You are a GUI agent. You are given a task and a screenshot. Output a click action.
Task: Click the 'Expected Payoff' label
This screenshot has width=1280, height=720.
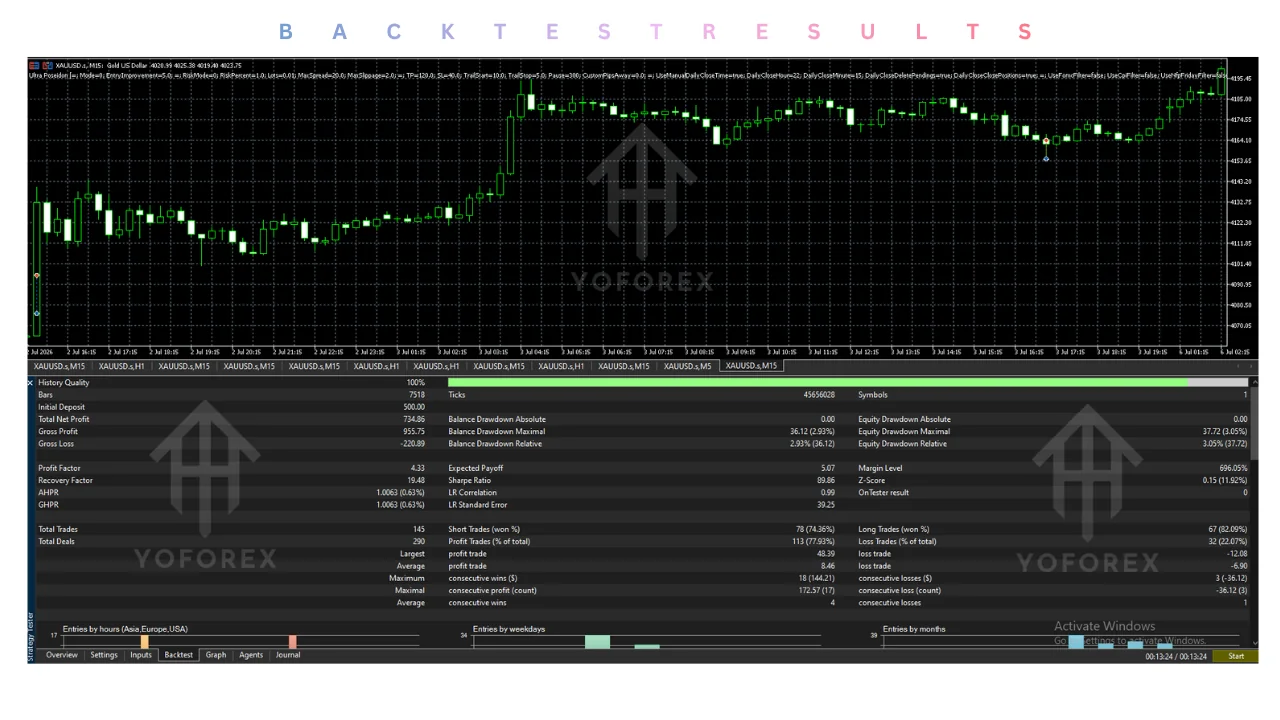click(x=474, y=468)
